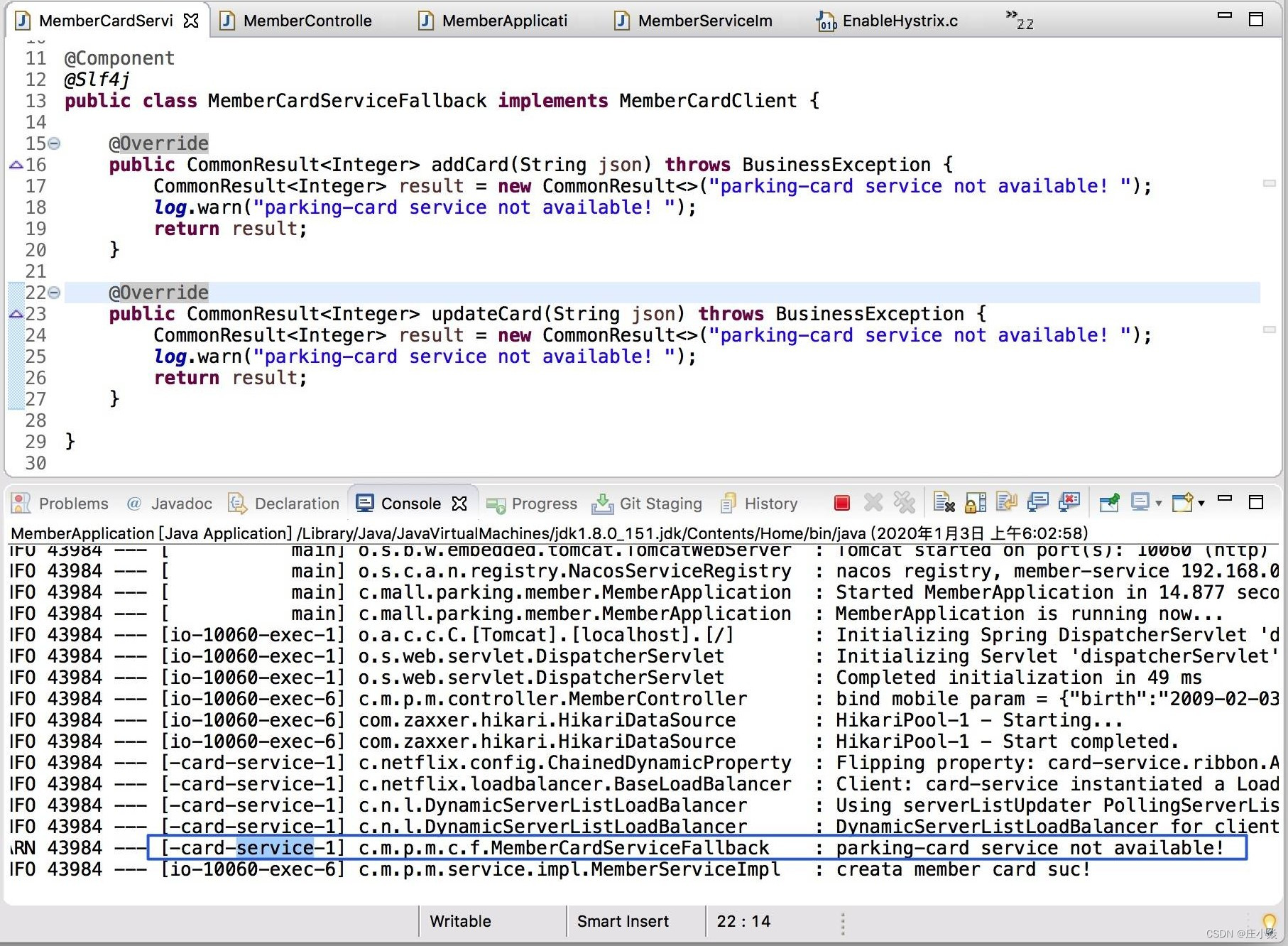Click the MemberServiceIm Java file icon

tap(623, 21)
